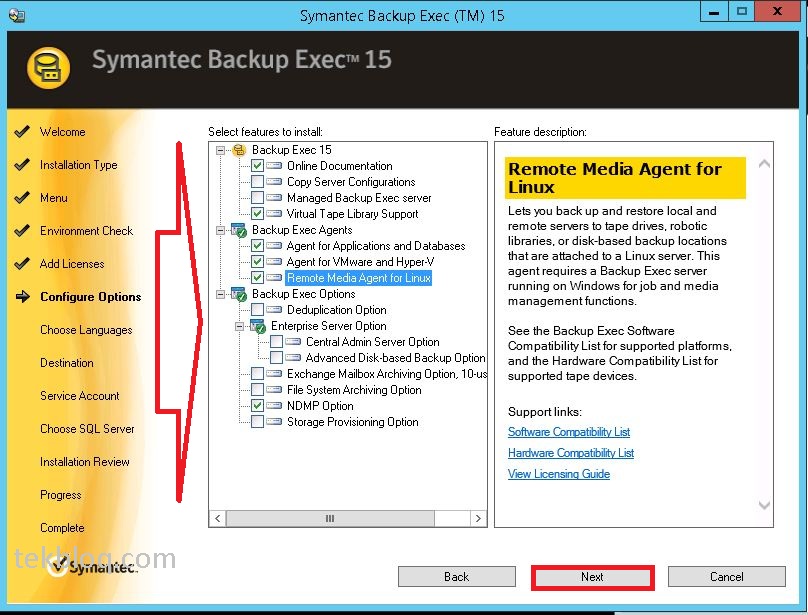Enable the Central Admin Server Option checkbox
This screenshot has height=615, width=808.
(276, 342)
